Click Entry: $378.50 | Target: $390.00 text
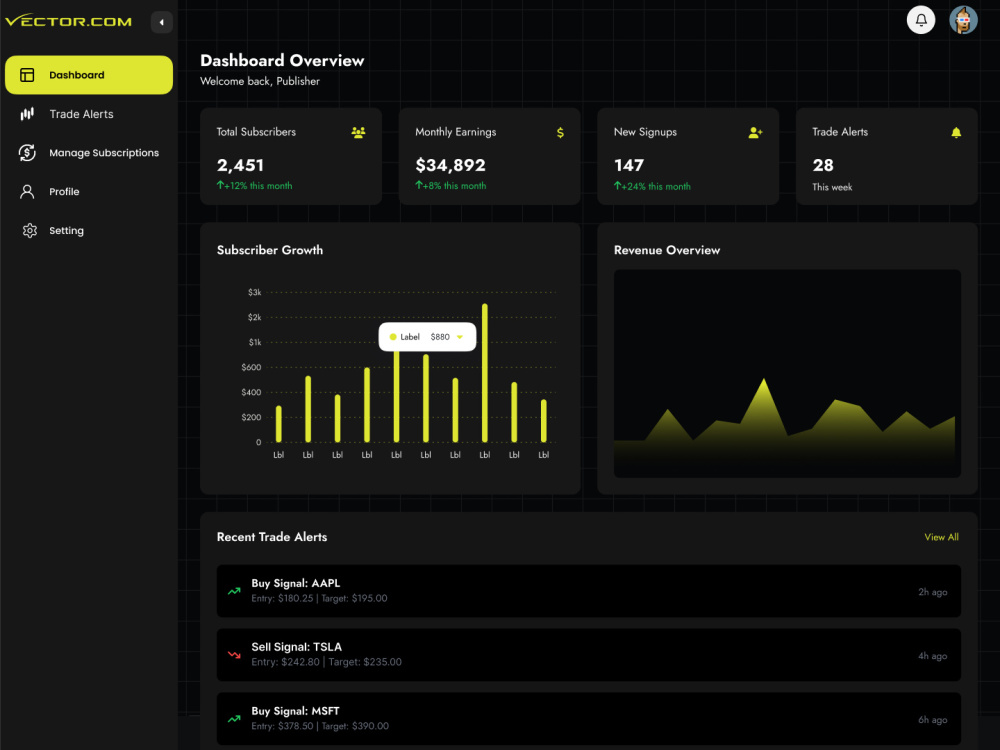 click(x=320, y=726)
